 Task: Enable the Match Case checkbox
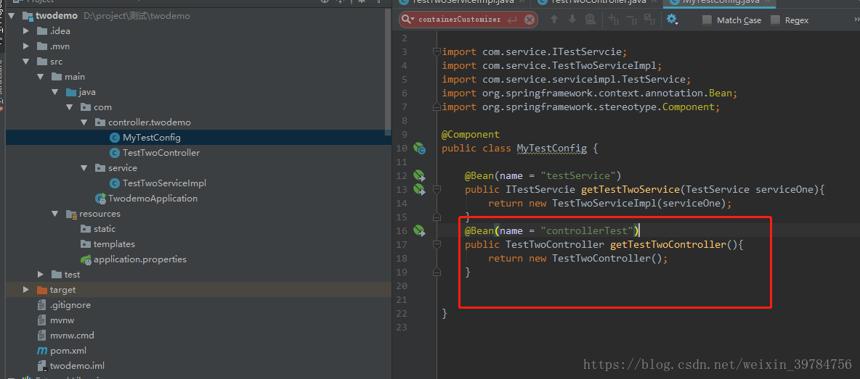707,20
